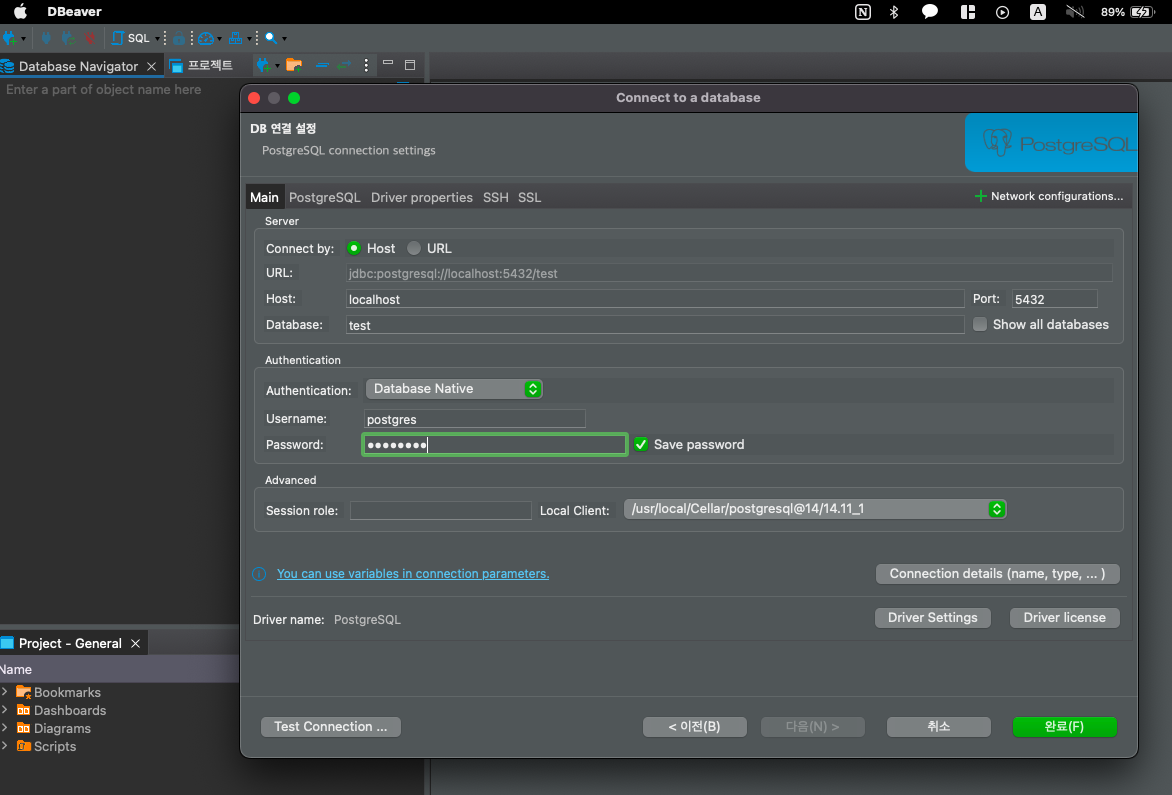Click the blue boxes tools icon in toolbar
Image resolution: width=1172 pixels, height=795 pixels.
(235, 38)
